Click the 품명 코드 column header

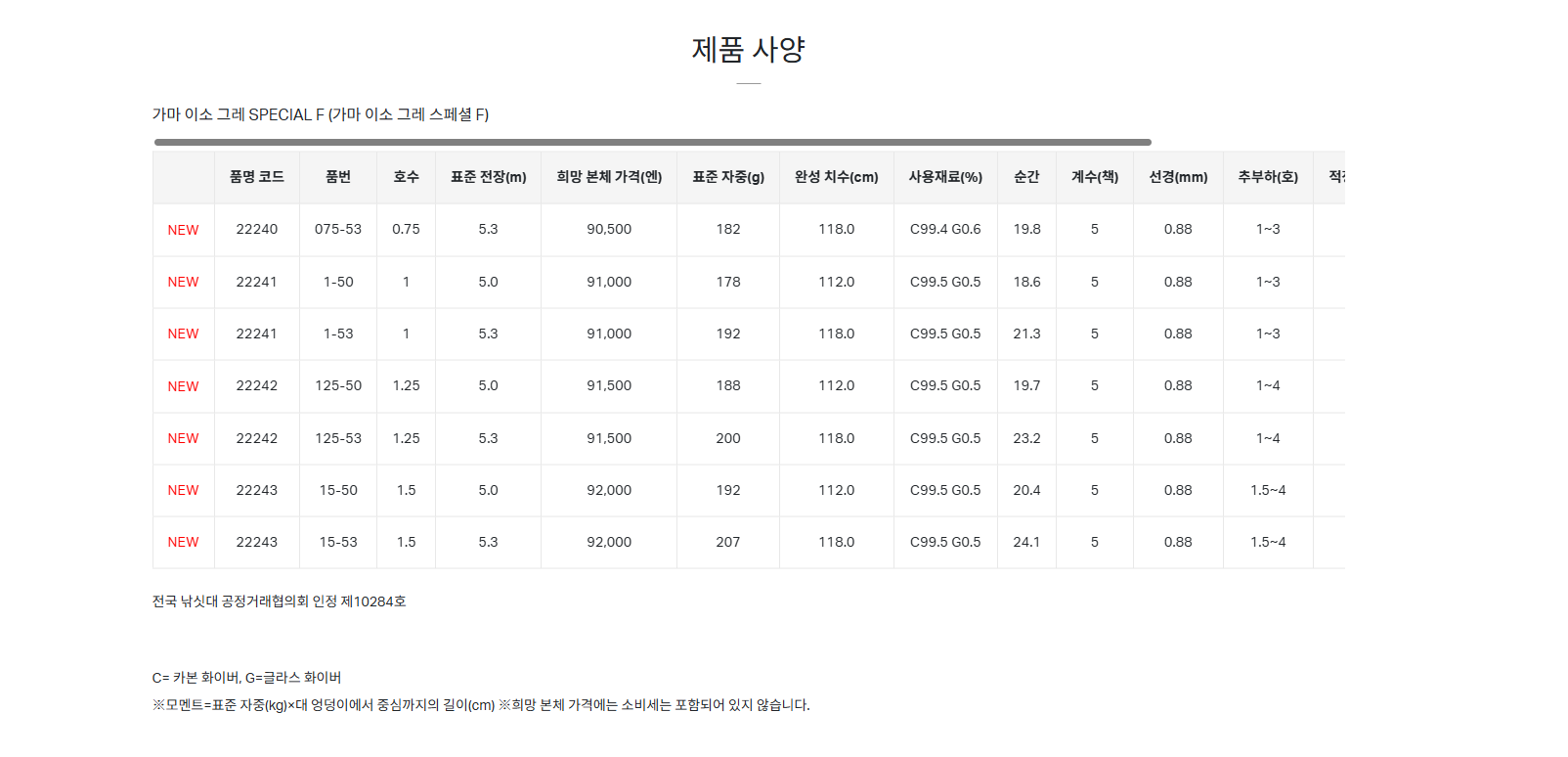tap(256, 177)
